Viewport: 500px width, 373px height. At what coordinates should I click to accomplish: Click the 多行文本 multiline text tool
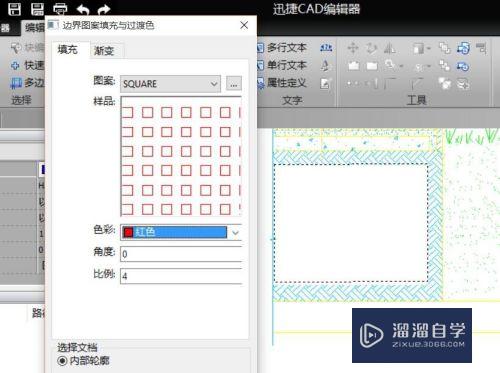282,48
